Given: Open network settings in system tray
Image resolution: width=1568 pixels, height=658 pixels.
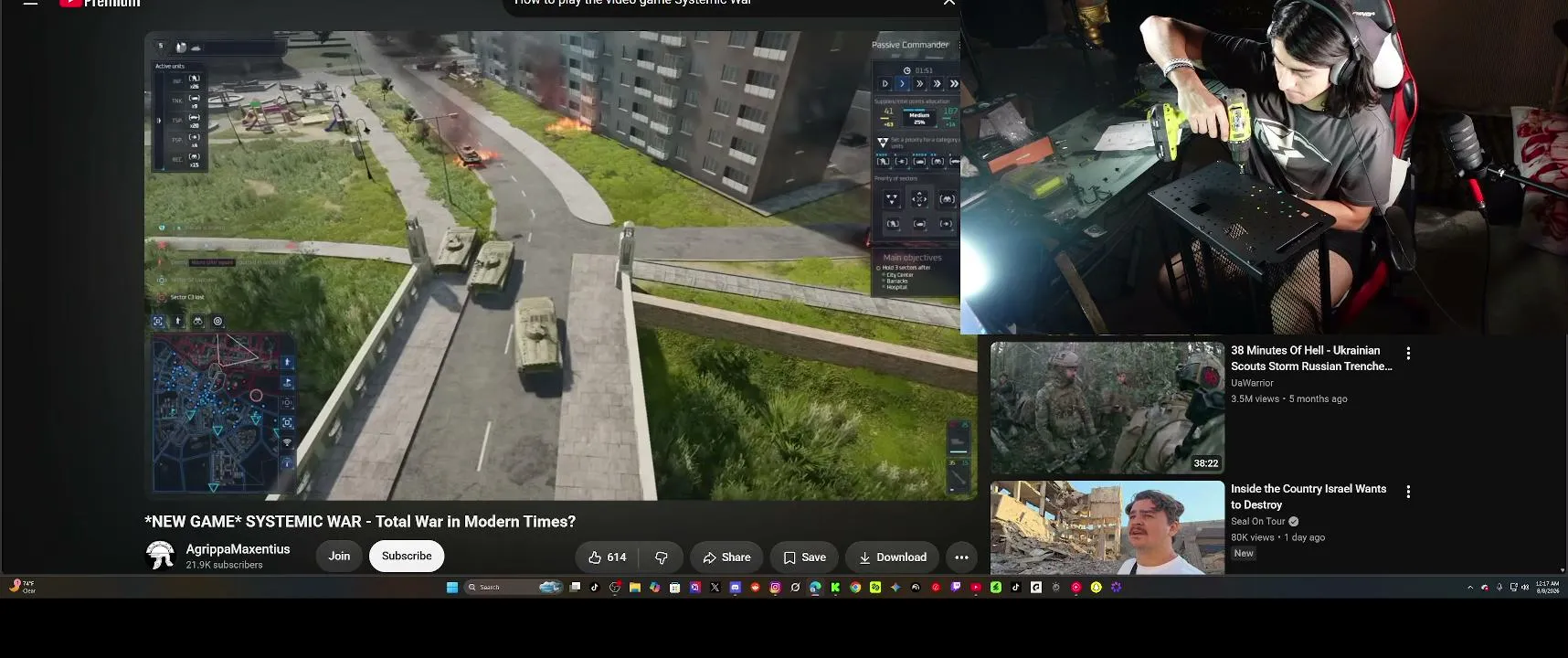Looking at the screenshot, I should (1514, 588).
